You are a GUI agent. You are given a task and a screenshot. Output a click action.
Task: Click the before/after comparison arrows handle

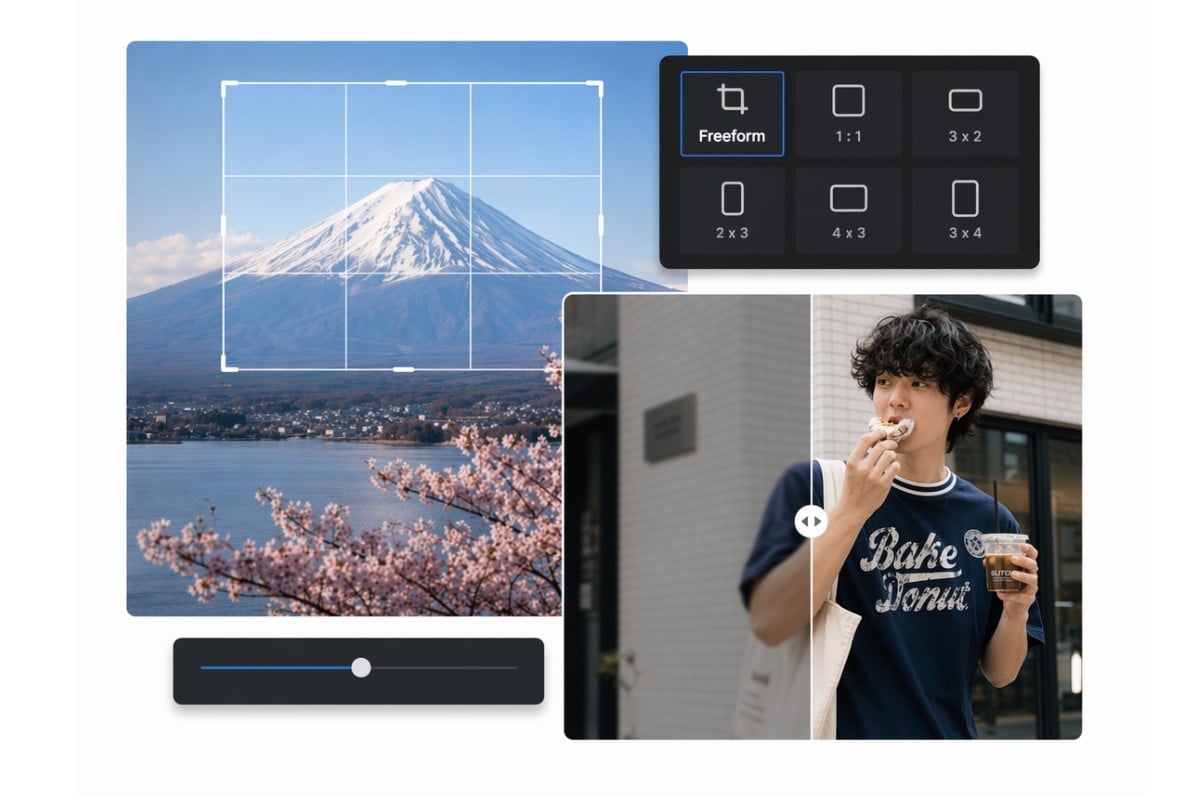811,521
